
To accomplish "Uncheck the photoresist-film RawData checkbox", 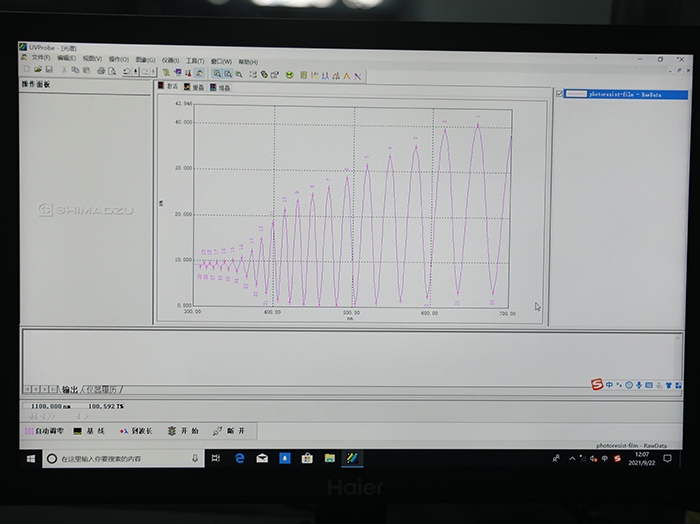I will pyautogui.click(x=560, y=94).
